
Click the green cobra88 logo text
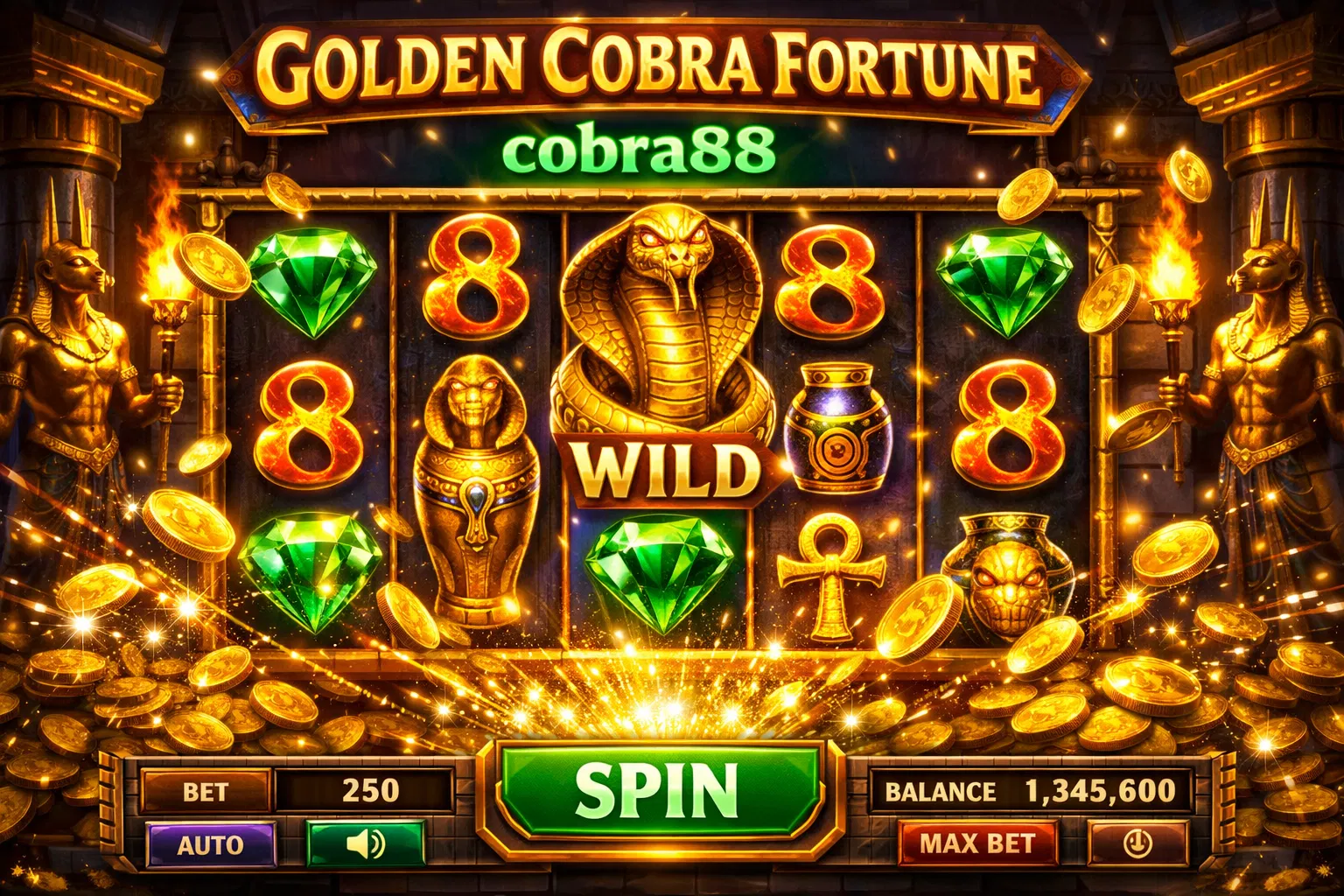[x=638, y=149]
